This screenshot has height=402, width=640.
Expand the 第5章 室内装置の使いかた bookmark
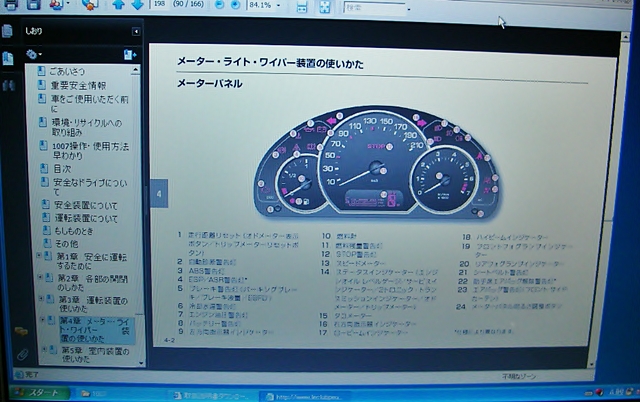tap(44, 349)
